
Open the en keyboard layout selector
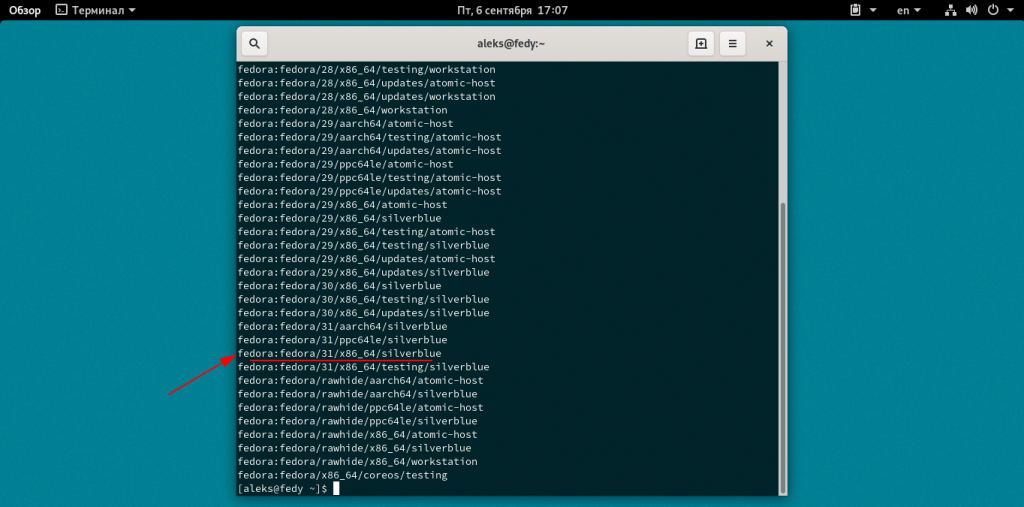click(x=909, y=10)
